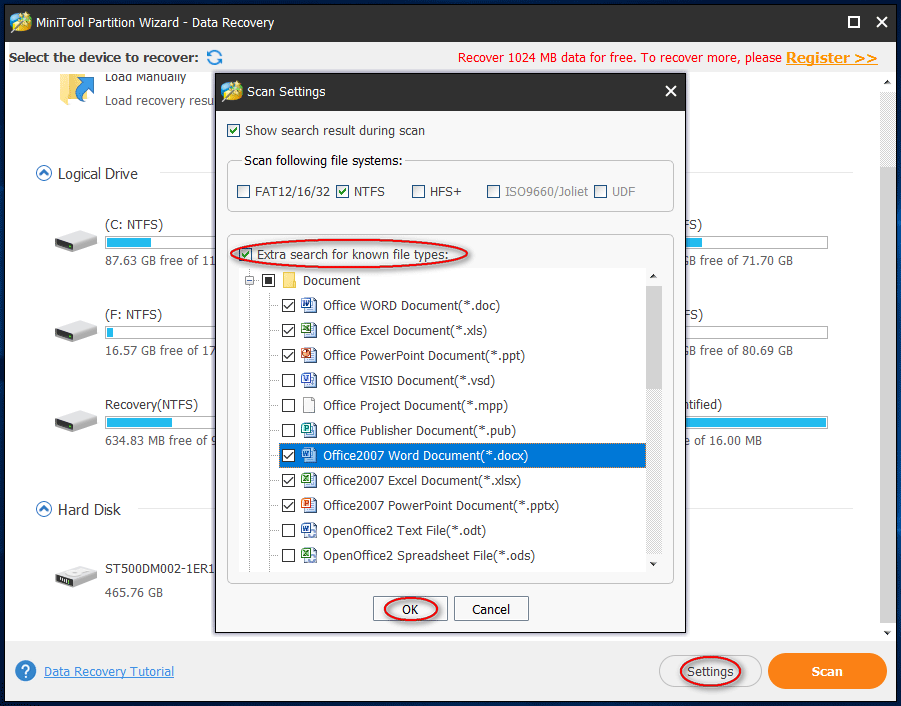Click the icon for OpenOffice2 Spreadsheet File(*.ods)
The width and height of the screenshot is (901, 706).
309,555
